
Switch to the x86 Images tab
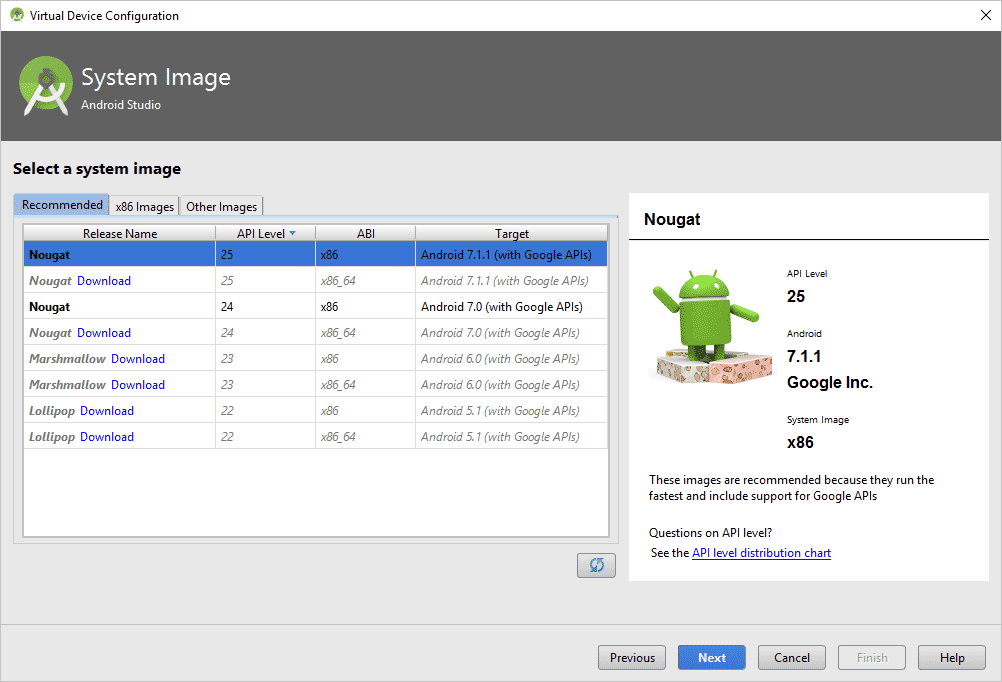[145, 206]
